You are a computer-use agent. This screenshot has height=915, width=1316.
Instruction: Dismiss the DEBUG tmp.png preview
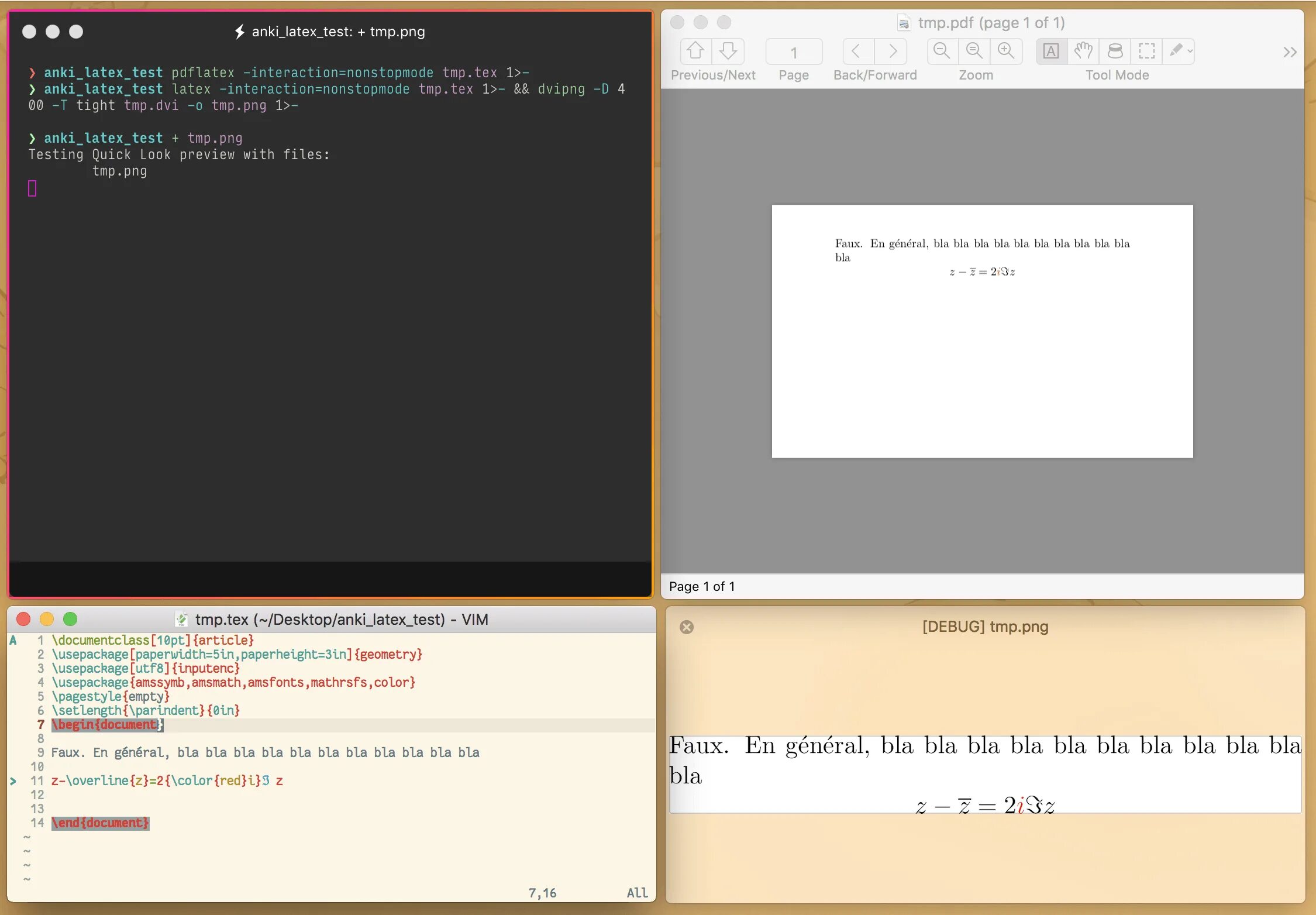coord(687,627)
